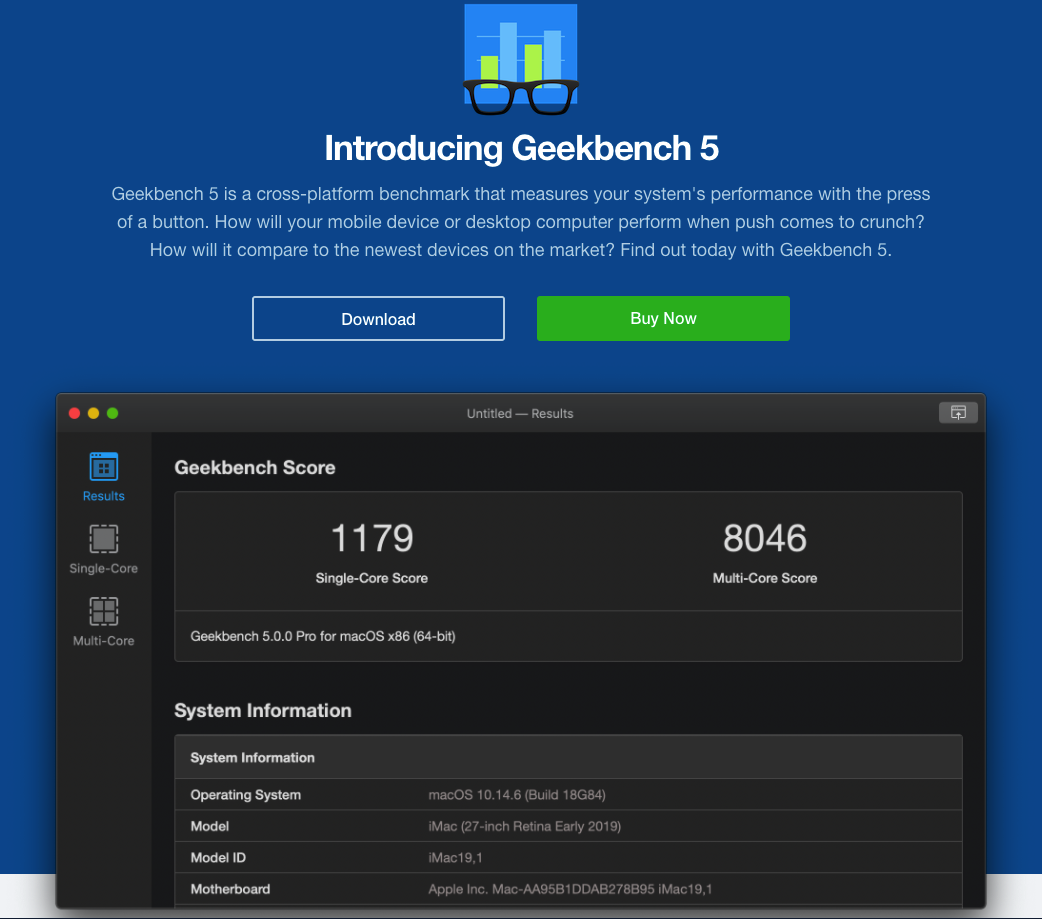Click the Model row label
This screenshot has width=1042, height=919.
(209, 826)
